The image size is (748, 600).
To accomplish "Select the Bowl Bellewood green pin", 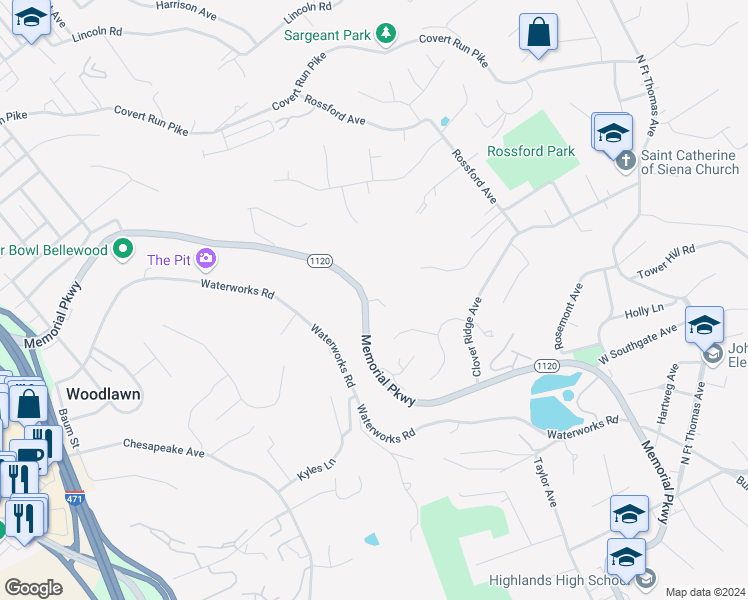I will click(x=123, y=248).
